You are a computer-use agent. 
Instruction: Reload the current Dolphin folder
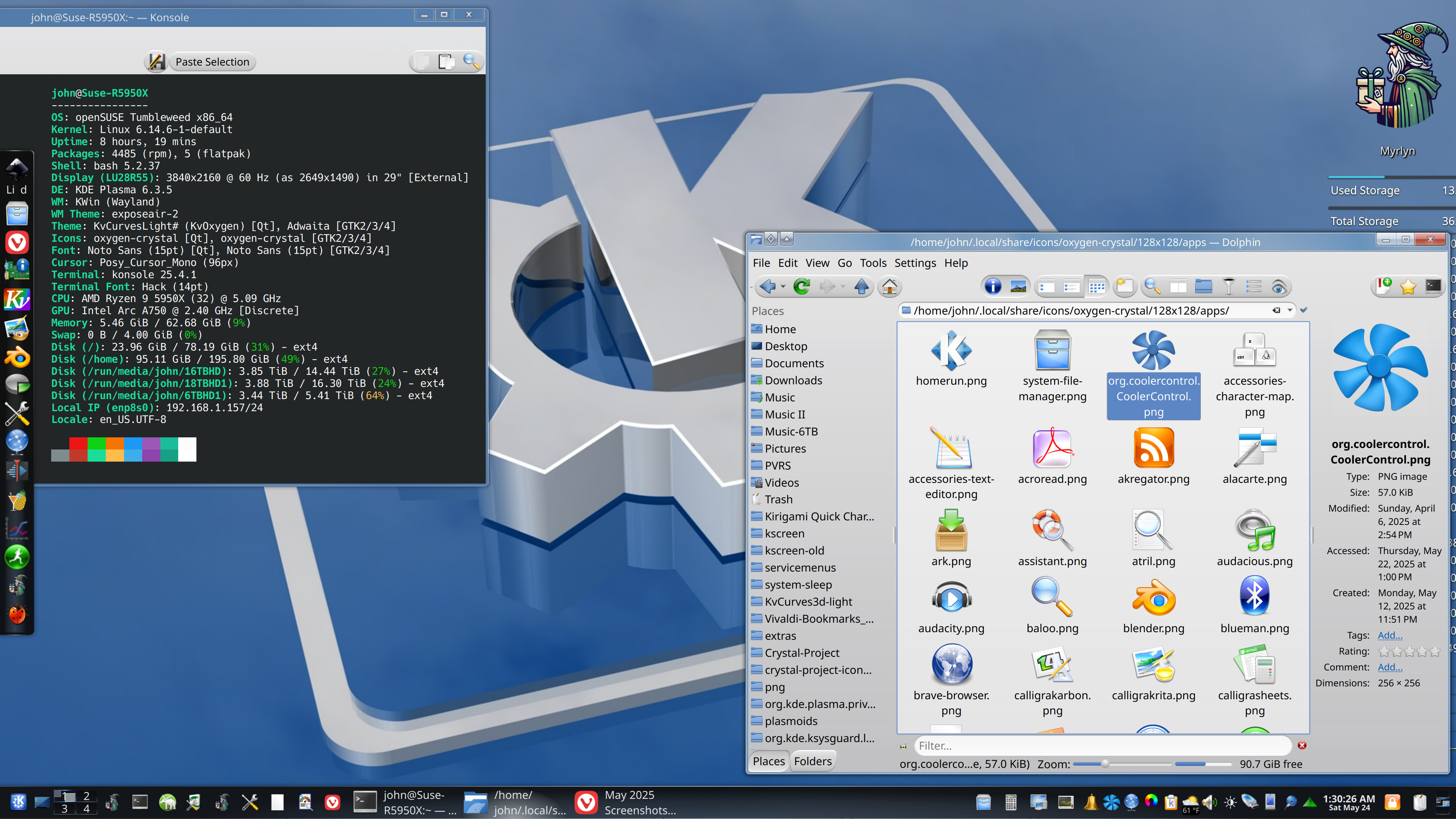[802, 287]
